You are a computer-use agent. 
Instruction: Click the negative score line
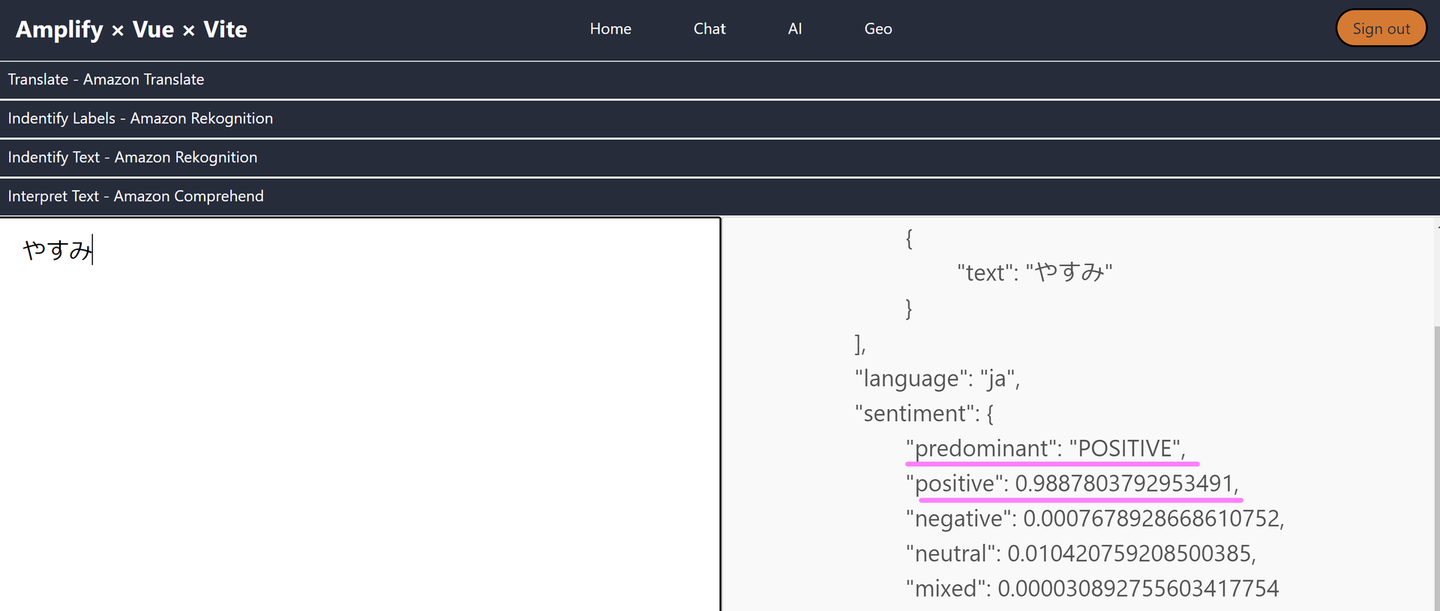coord(1094,519)
